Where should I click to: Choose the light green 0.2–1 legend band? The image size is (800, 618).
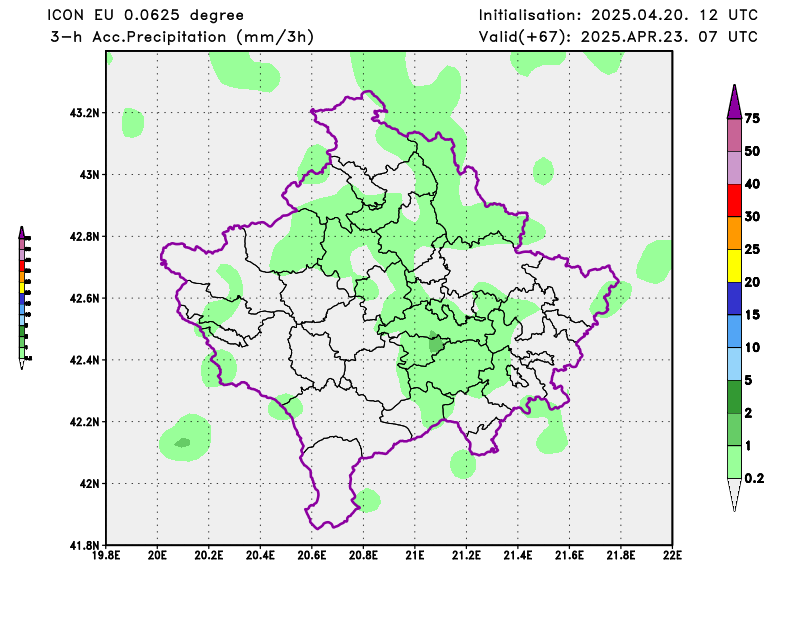click(734, 462)
